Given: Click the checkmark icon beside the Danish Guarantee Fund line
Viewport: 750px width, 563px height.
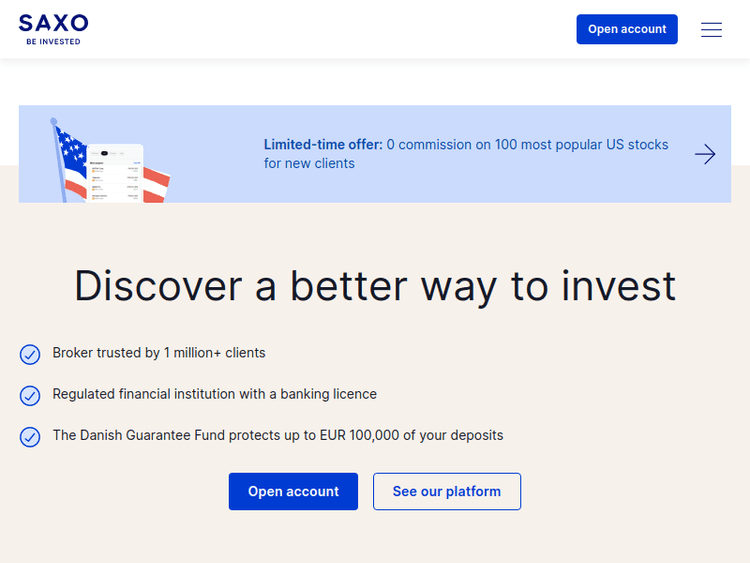Looking at the screenshot, I should [x=30, y=437].
